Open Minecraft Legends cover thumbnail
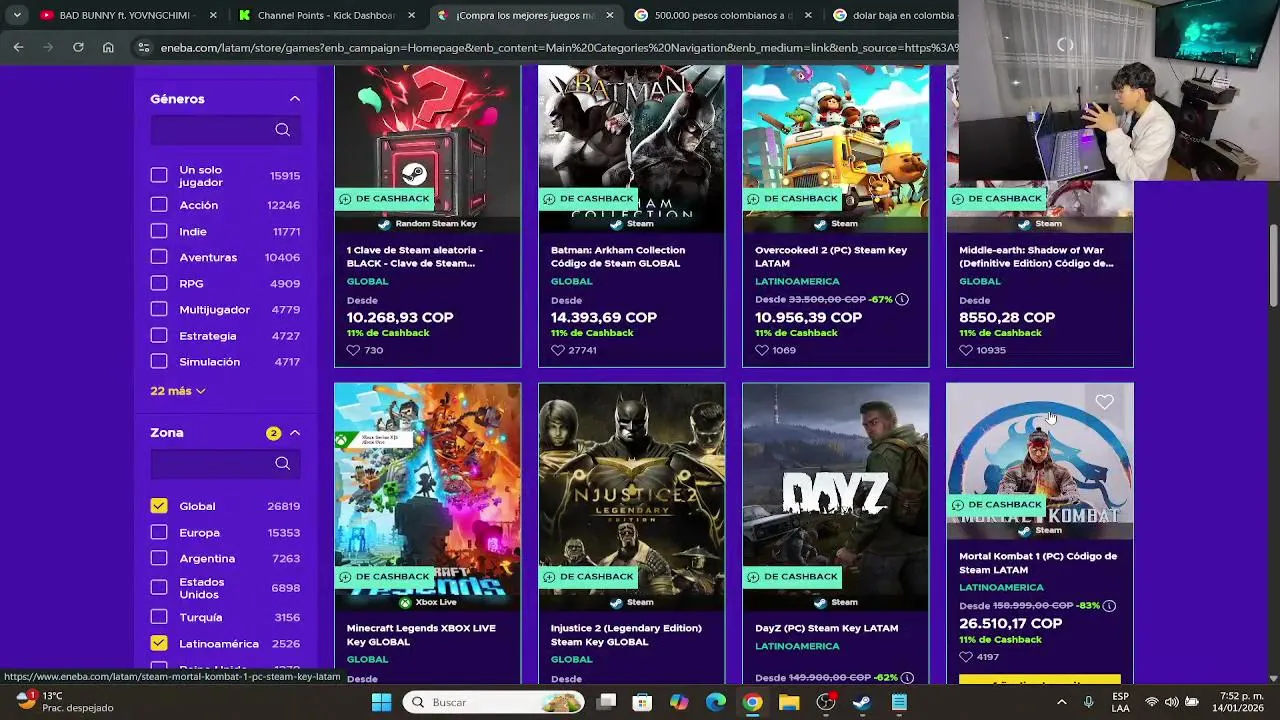The image size is (1280, 720). pyautogui.click(x=427, y=497)
